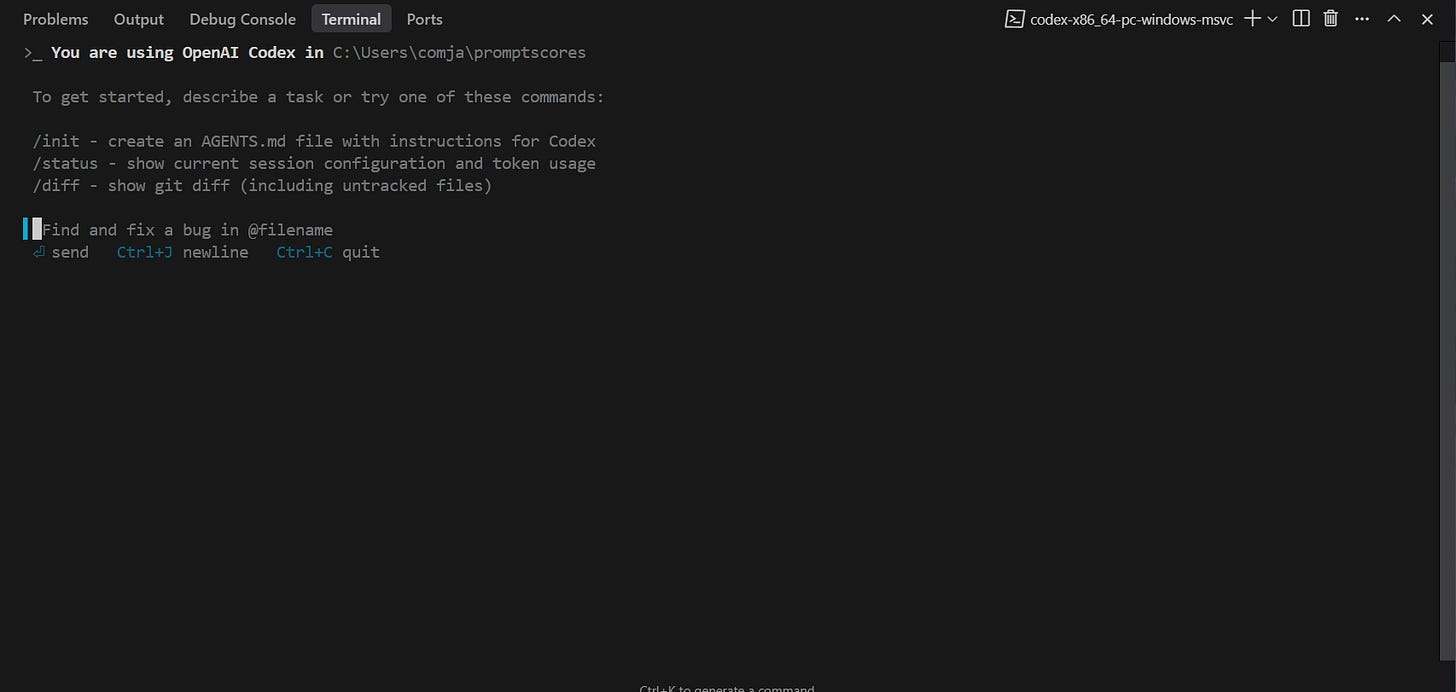The image size is (1456, 692).
Task: Close the panel with X icon
Action: [x=1427, y=18]
